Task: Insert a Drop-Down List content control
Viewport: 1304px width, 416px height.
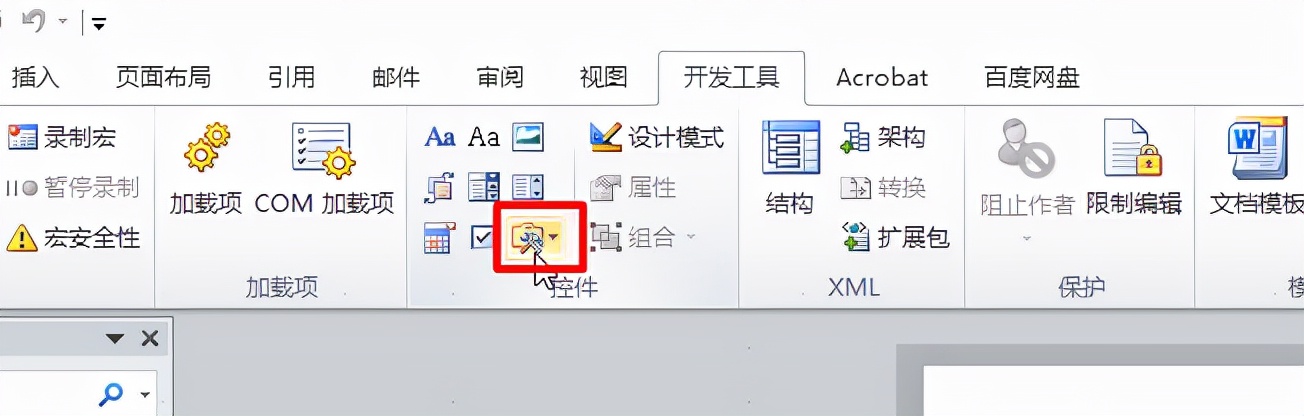Action: tap(528, 187)
